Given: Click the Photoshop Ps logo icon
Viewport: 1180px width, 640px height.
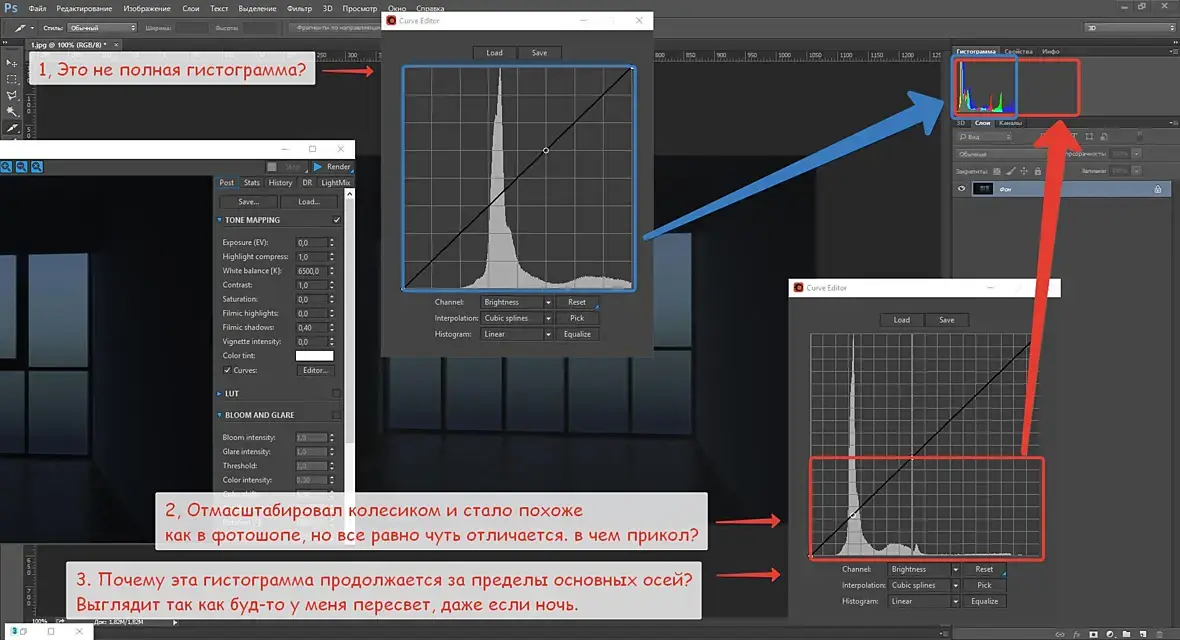Looking at the screenshot, I should pos(11,8).
